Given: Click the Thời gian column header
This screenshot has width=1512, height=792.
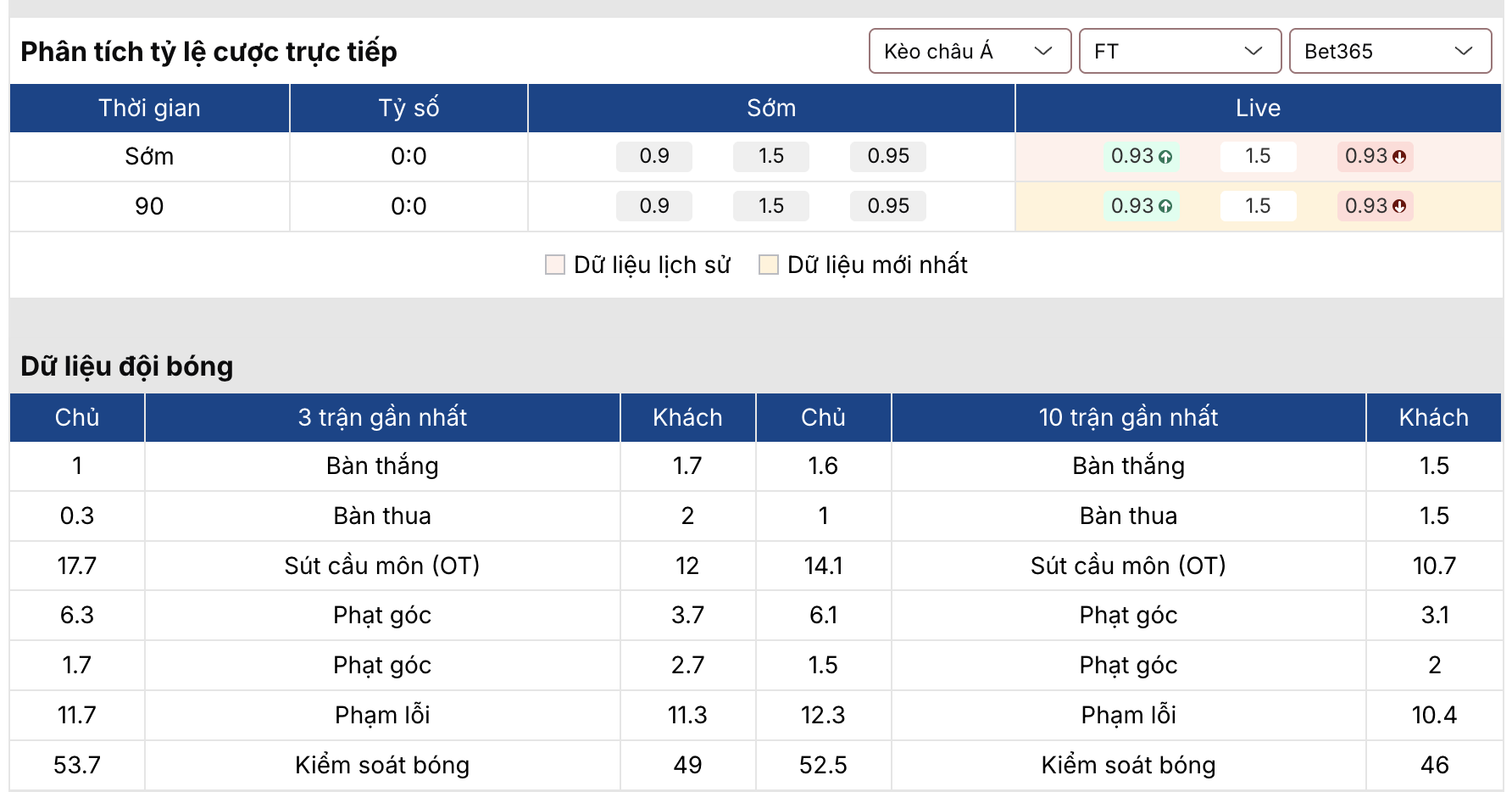Looking at the screenshot, I should point(149,108).
